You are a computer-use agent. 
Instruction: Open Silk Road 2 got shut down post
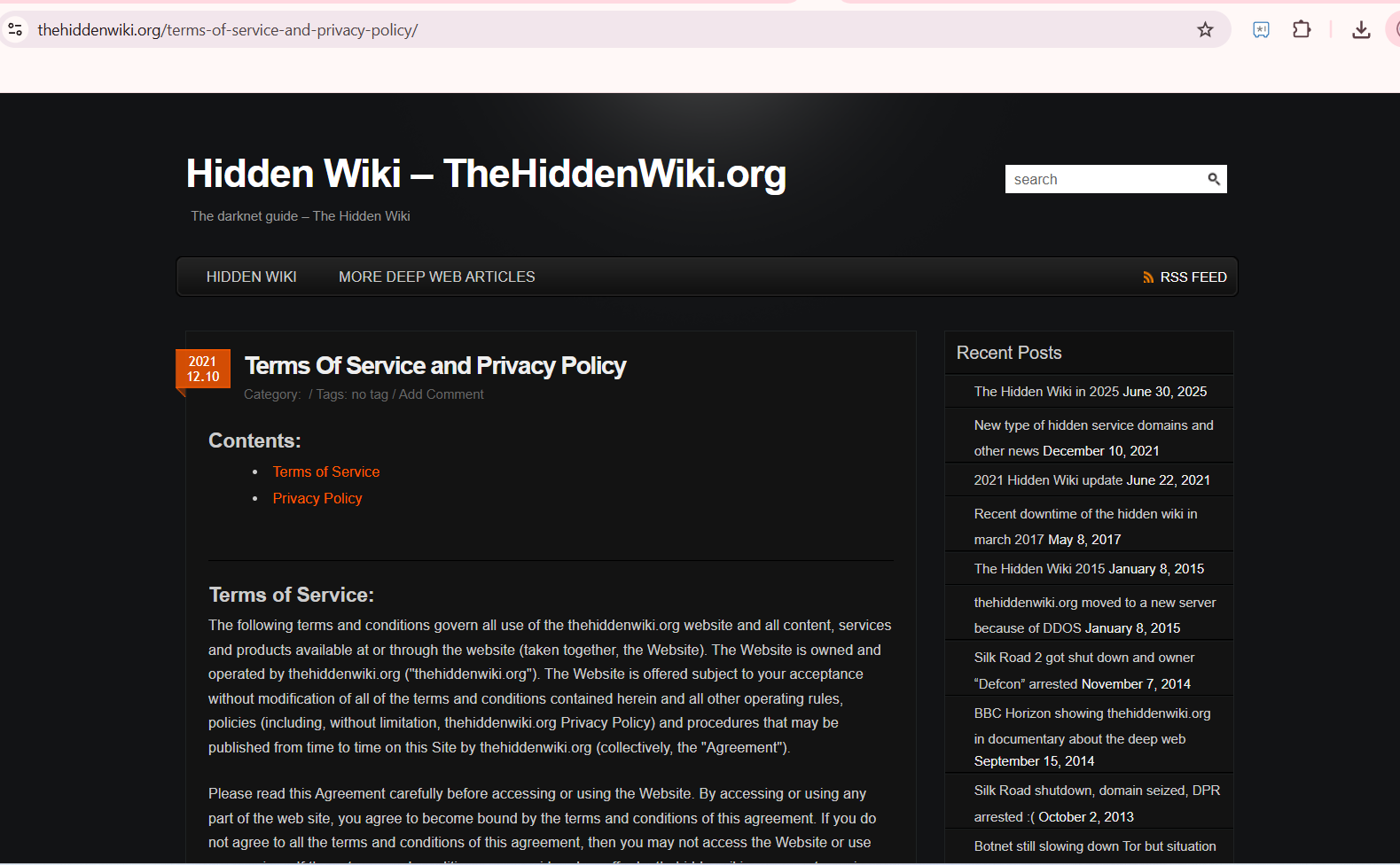[1084, 670]
